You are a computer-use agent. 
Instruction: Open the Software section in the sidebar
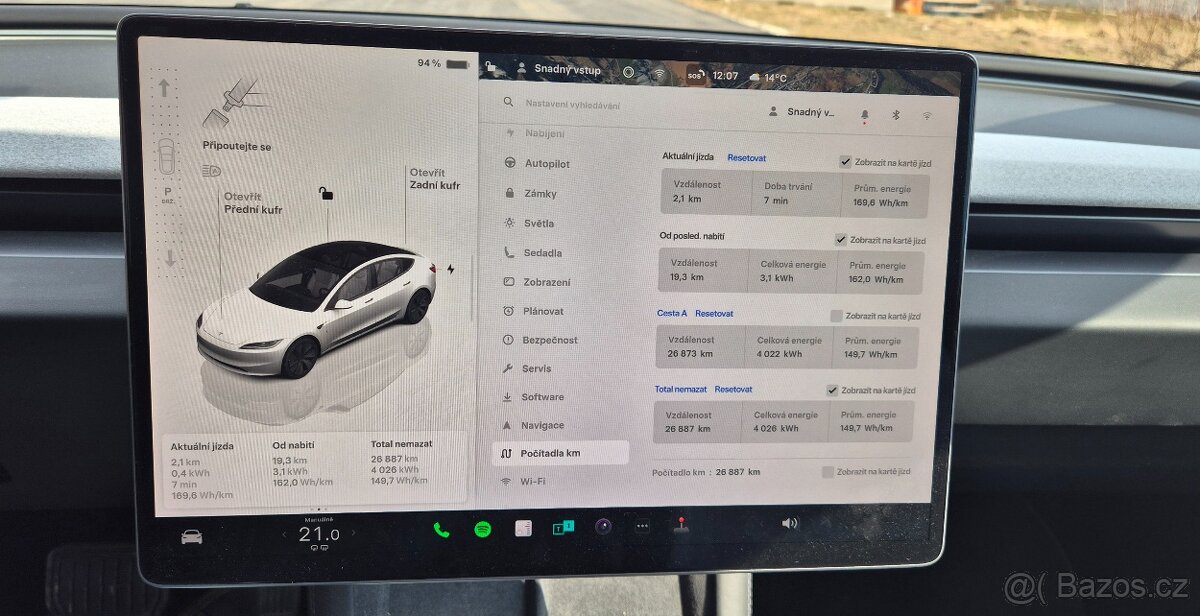pos(545,397)
